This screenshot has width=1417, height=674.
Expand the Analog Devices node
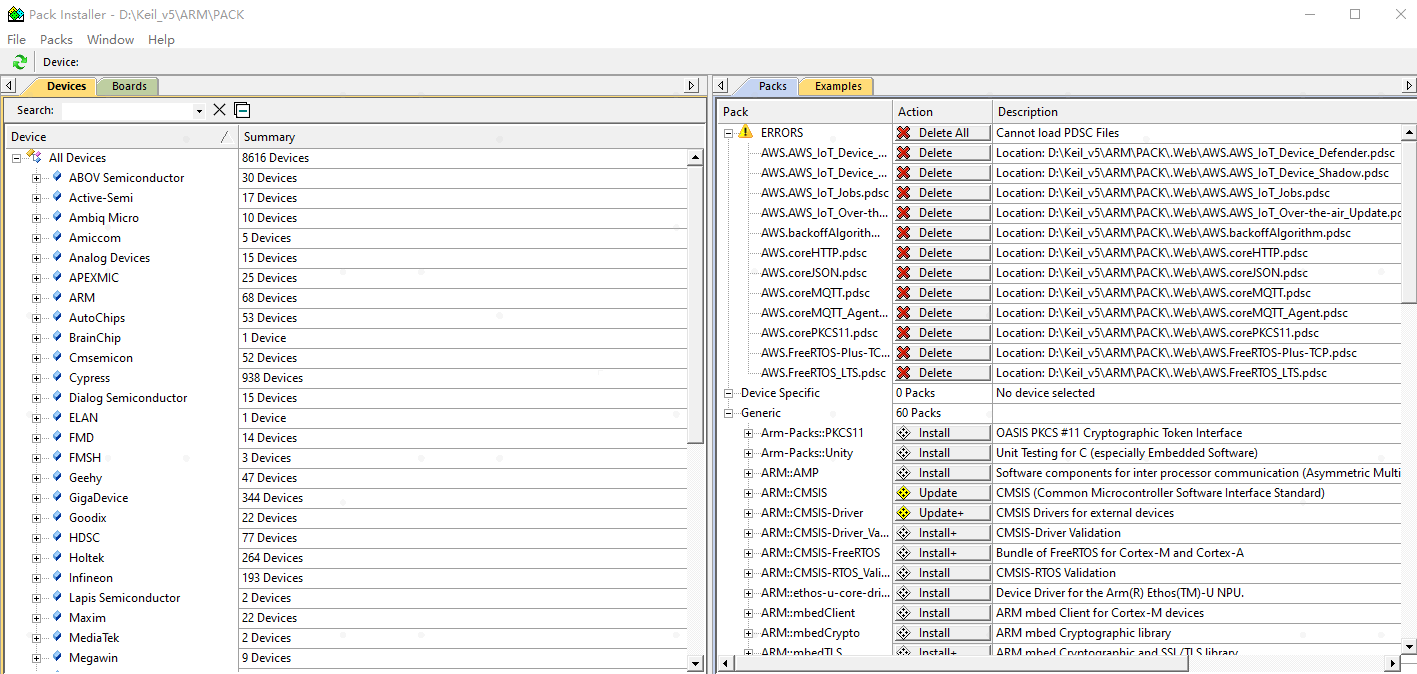tap(37, 258)
